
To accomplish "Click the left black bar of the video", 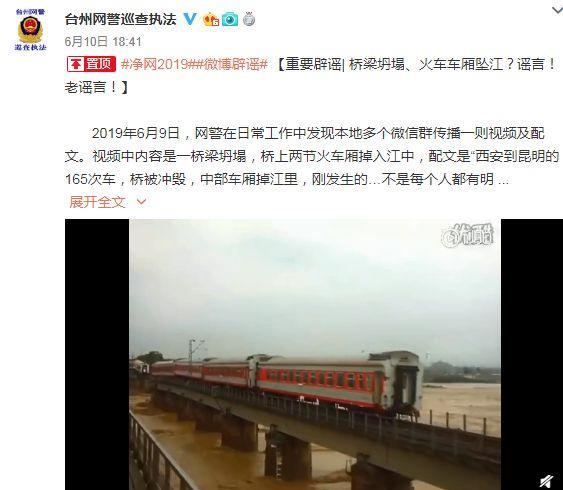I will pos(97,354).
